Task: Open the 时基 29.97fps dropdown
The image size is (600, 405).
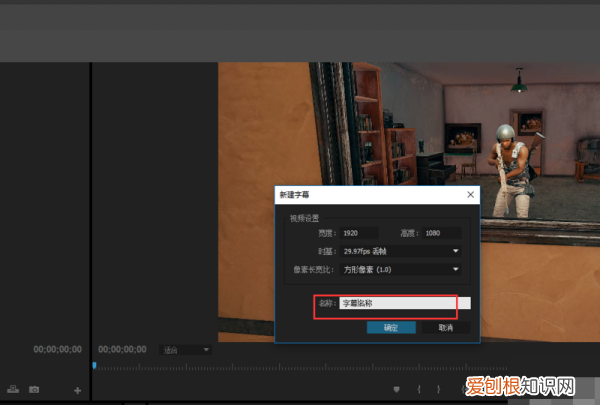Action: click(400, 251)
